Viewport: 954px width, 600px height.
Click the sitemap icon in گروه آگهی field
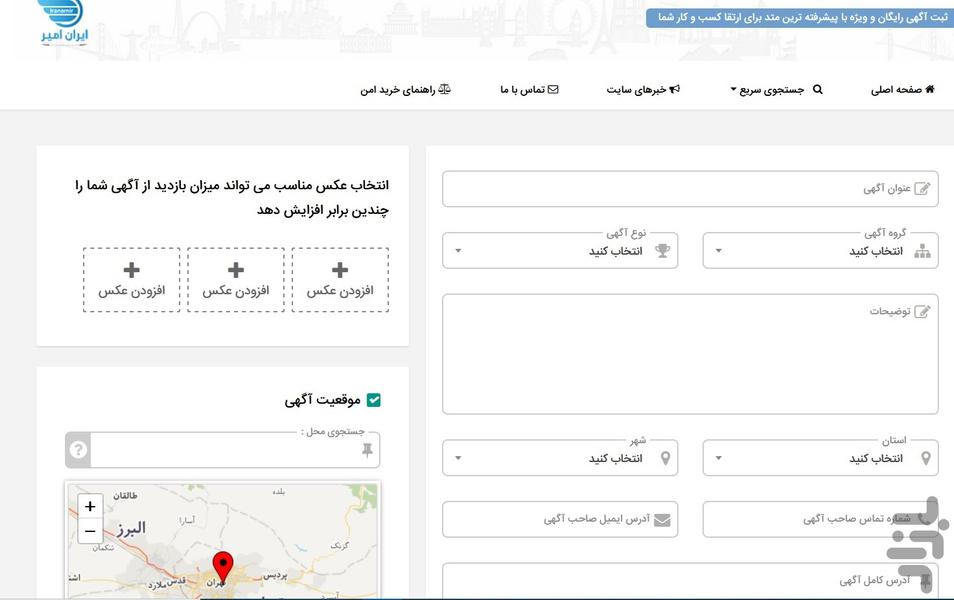923,251
